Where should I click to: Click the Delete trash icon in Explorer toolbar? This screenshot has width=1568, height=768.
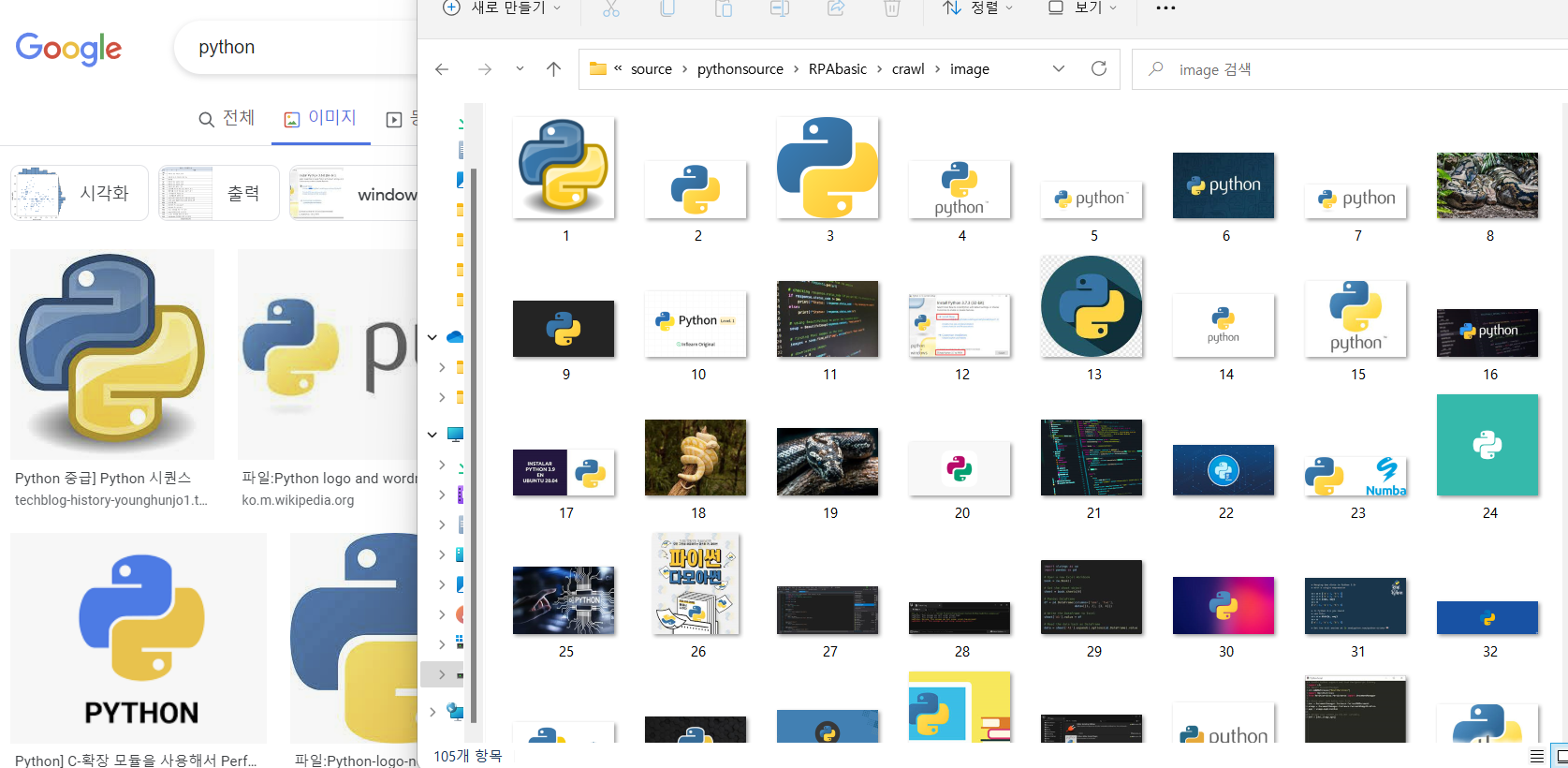tap(892, 8)
